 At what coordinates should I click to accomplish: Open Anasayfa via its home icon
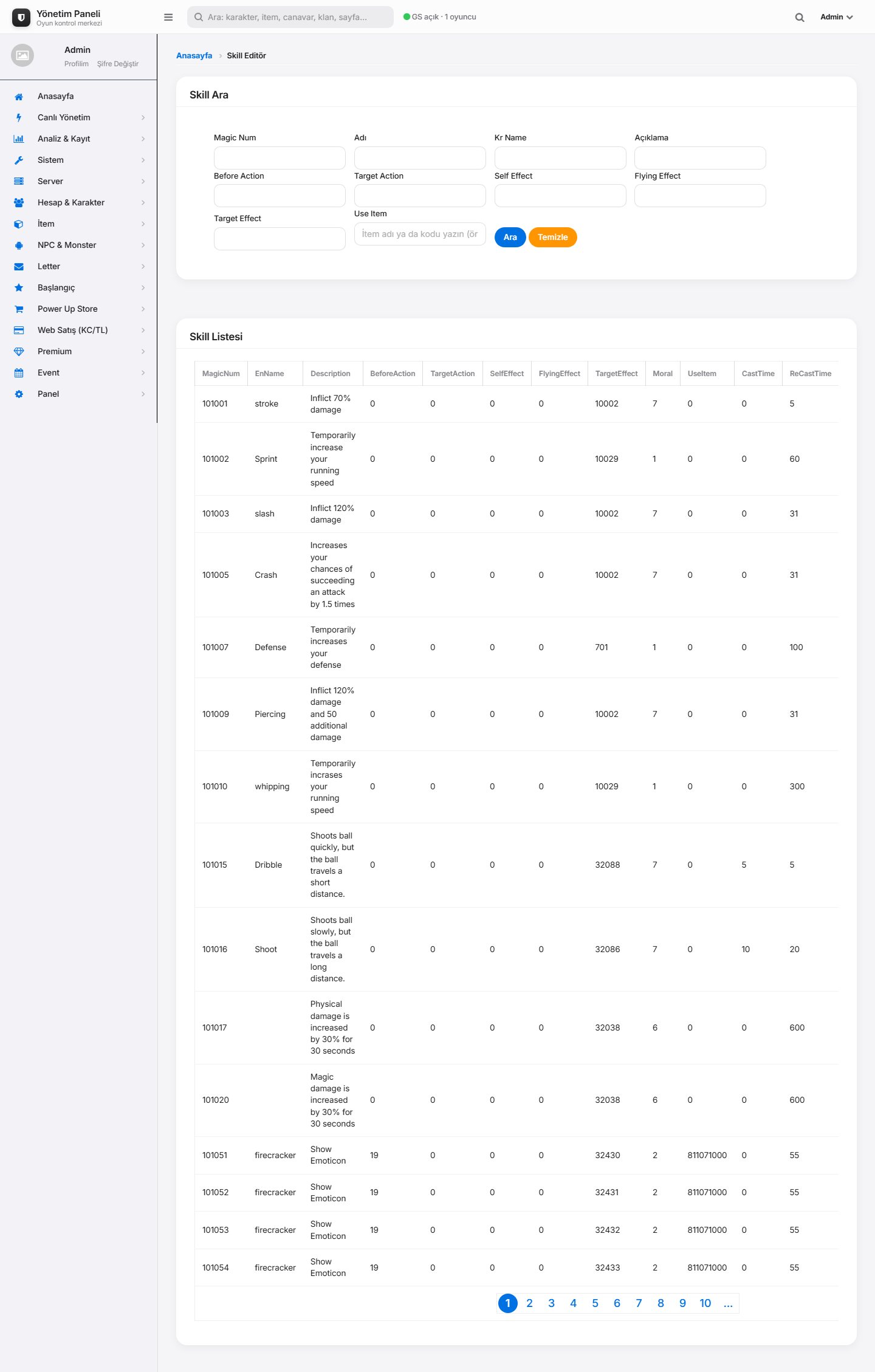pyautogui.click(x=19, y=97)
